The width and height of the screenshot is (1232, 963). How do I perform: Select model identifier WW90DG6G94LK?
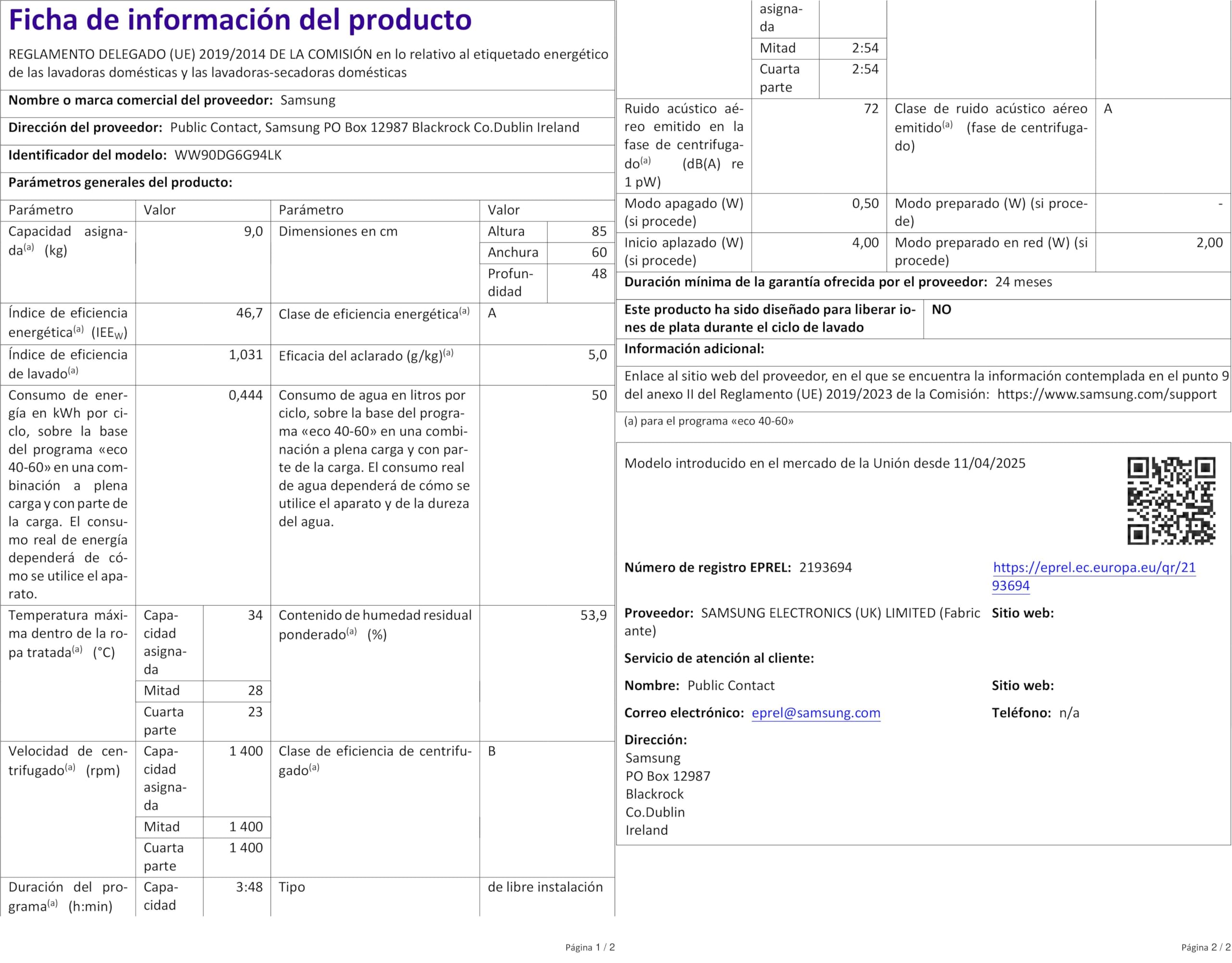228,155
